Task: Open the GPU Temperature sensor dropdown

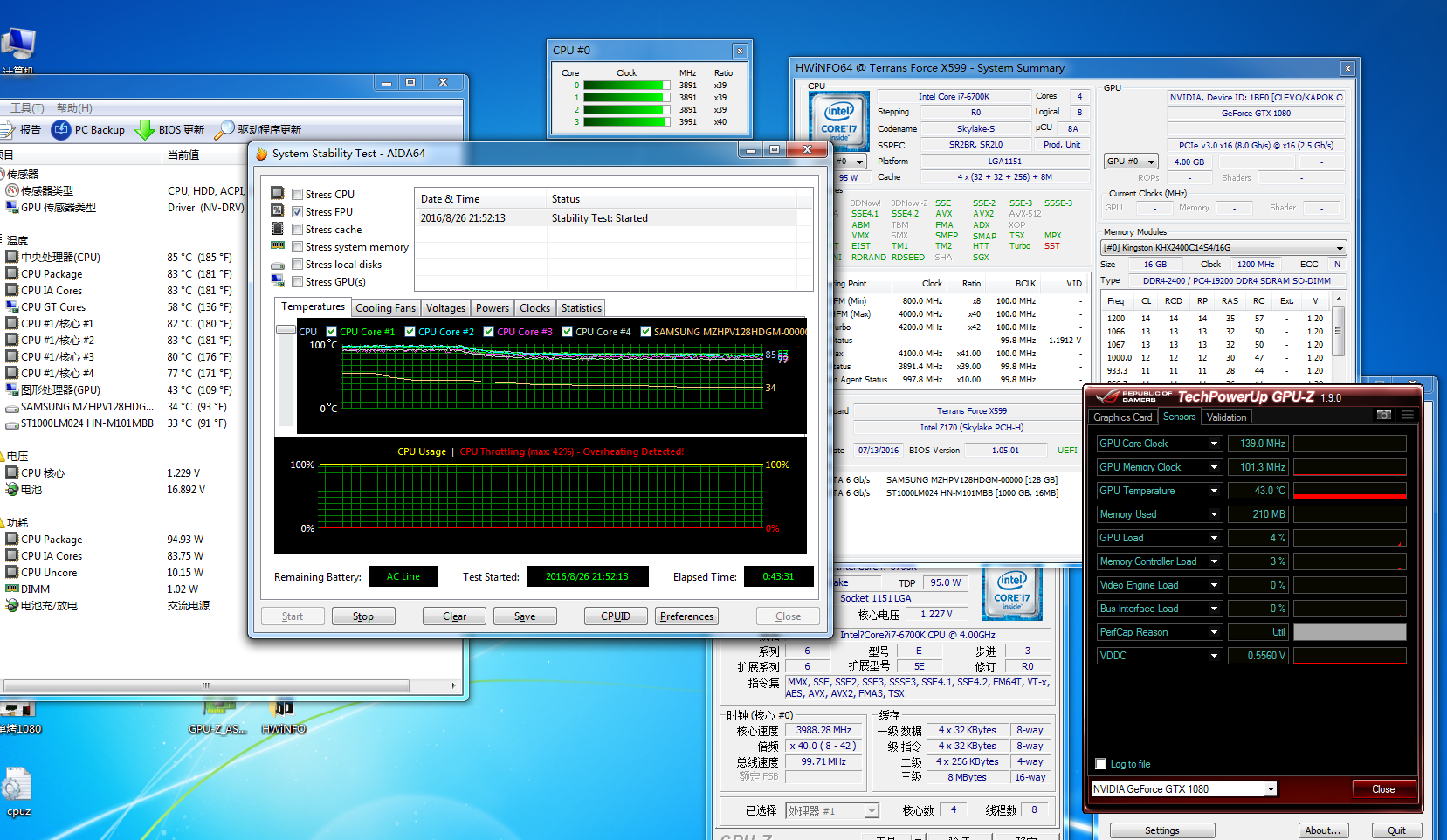Action: tap(1214, 491)
